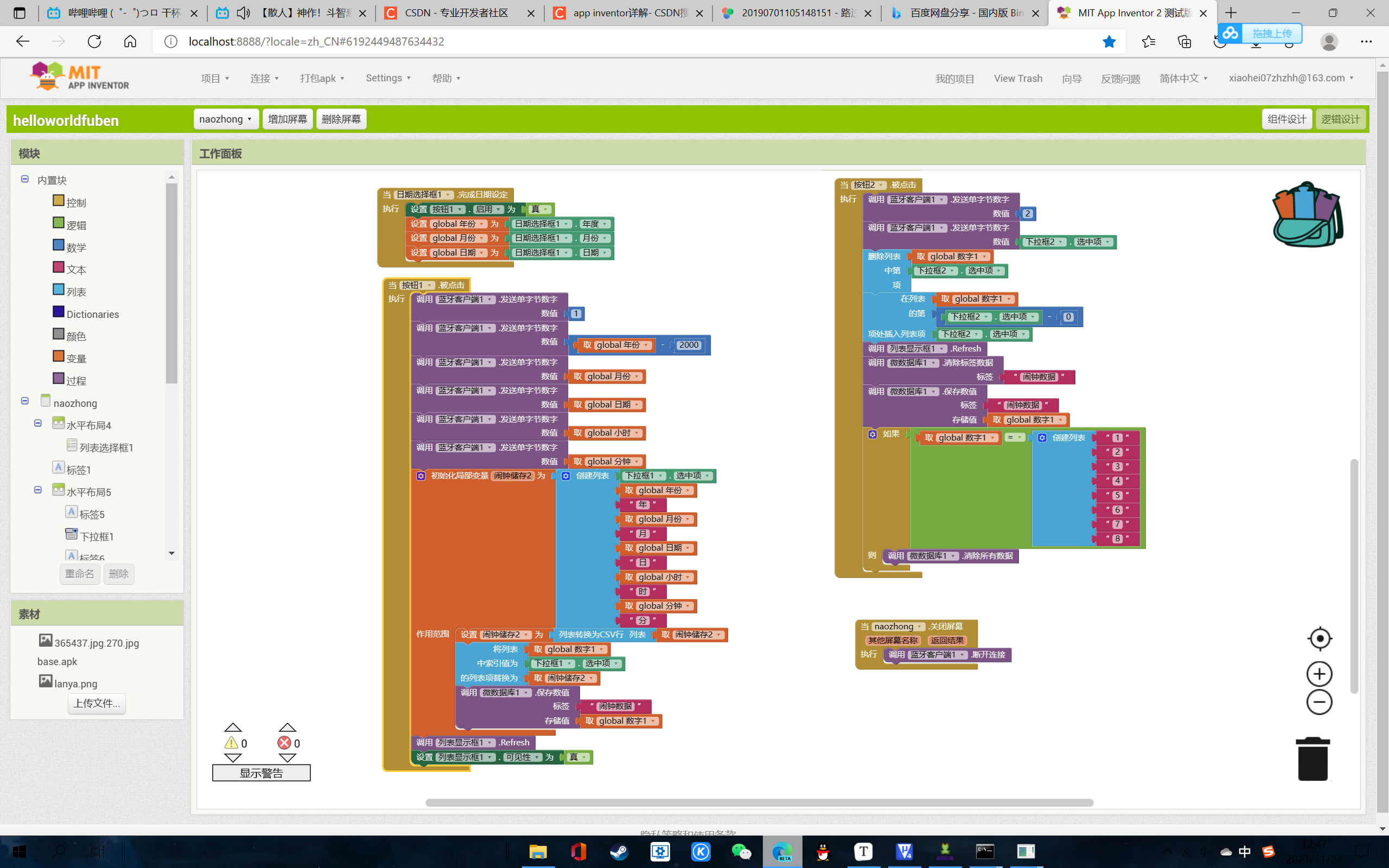
Task: Click the 显示警告 button
Action: tap(261, 773)
